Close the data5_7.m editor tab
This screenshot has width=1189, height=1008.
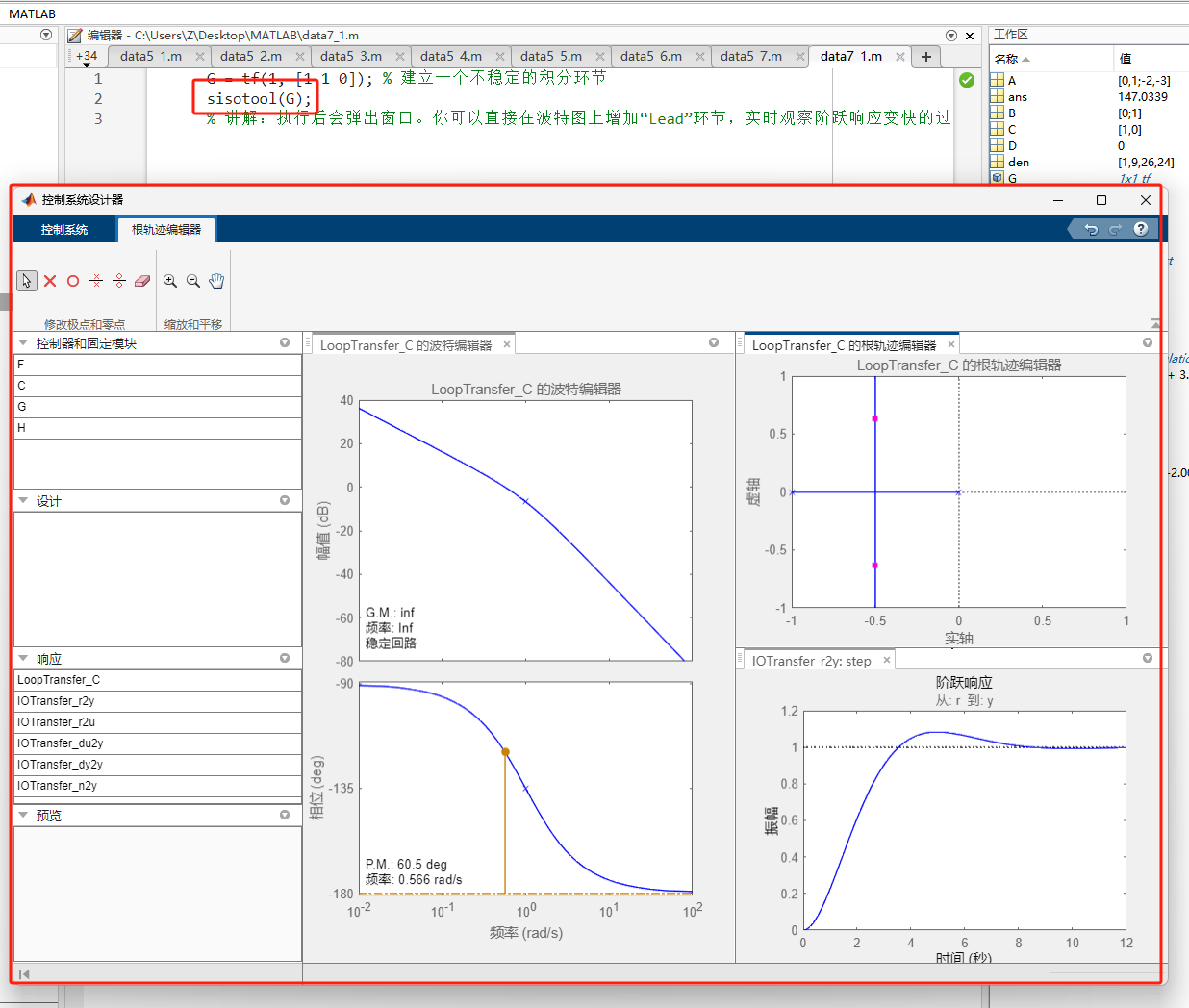[799, 57]
